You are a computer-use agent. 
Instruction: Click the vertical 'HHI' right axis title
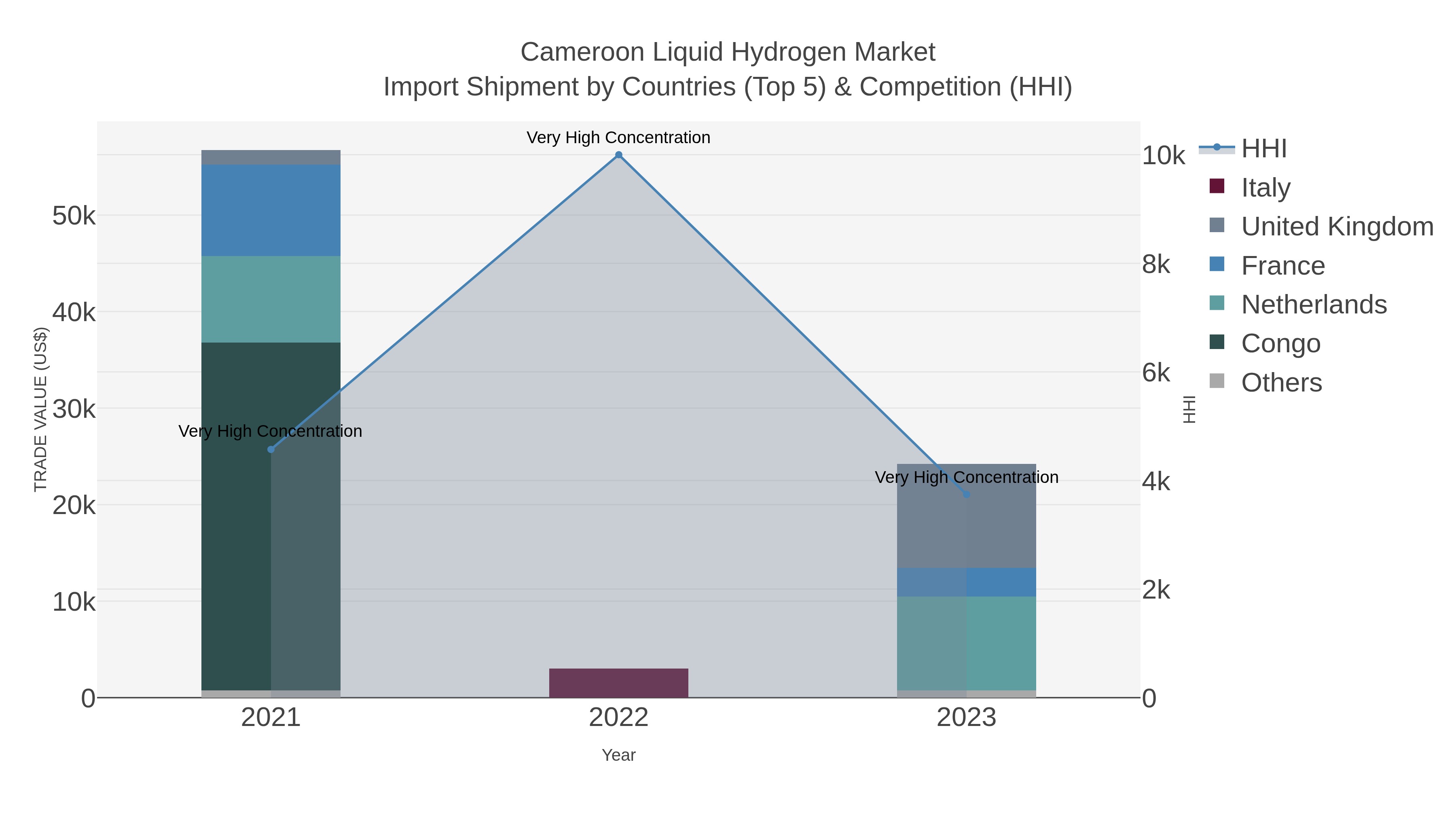coord(1189,409)
